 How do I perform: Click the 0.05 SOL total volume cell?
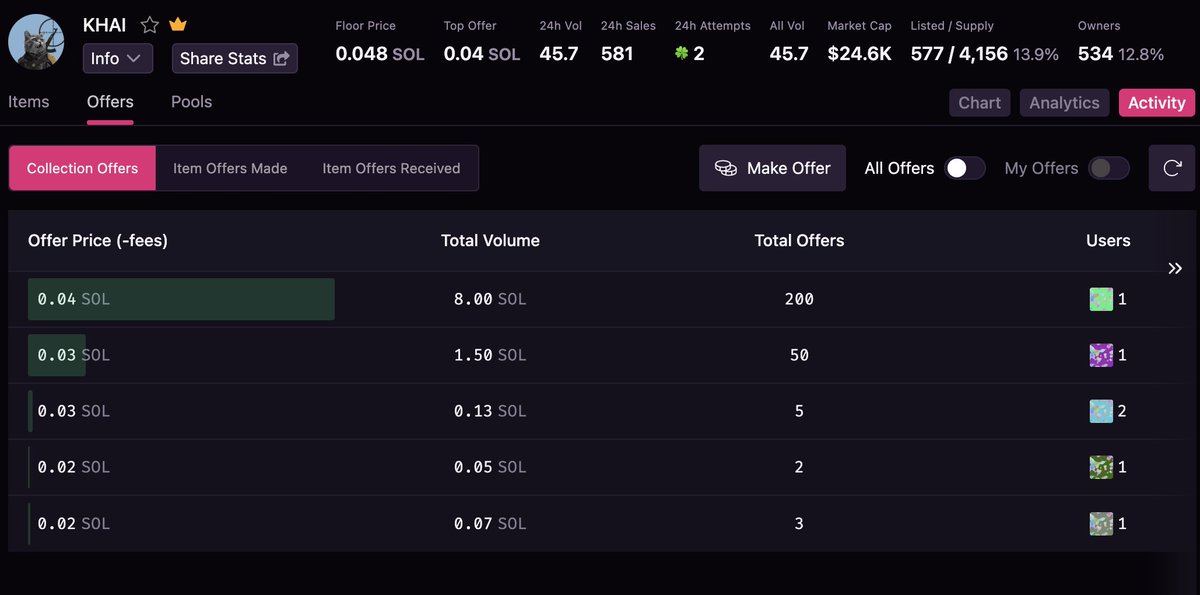coord(490,467)
